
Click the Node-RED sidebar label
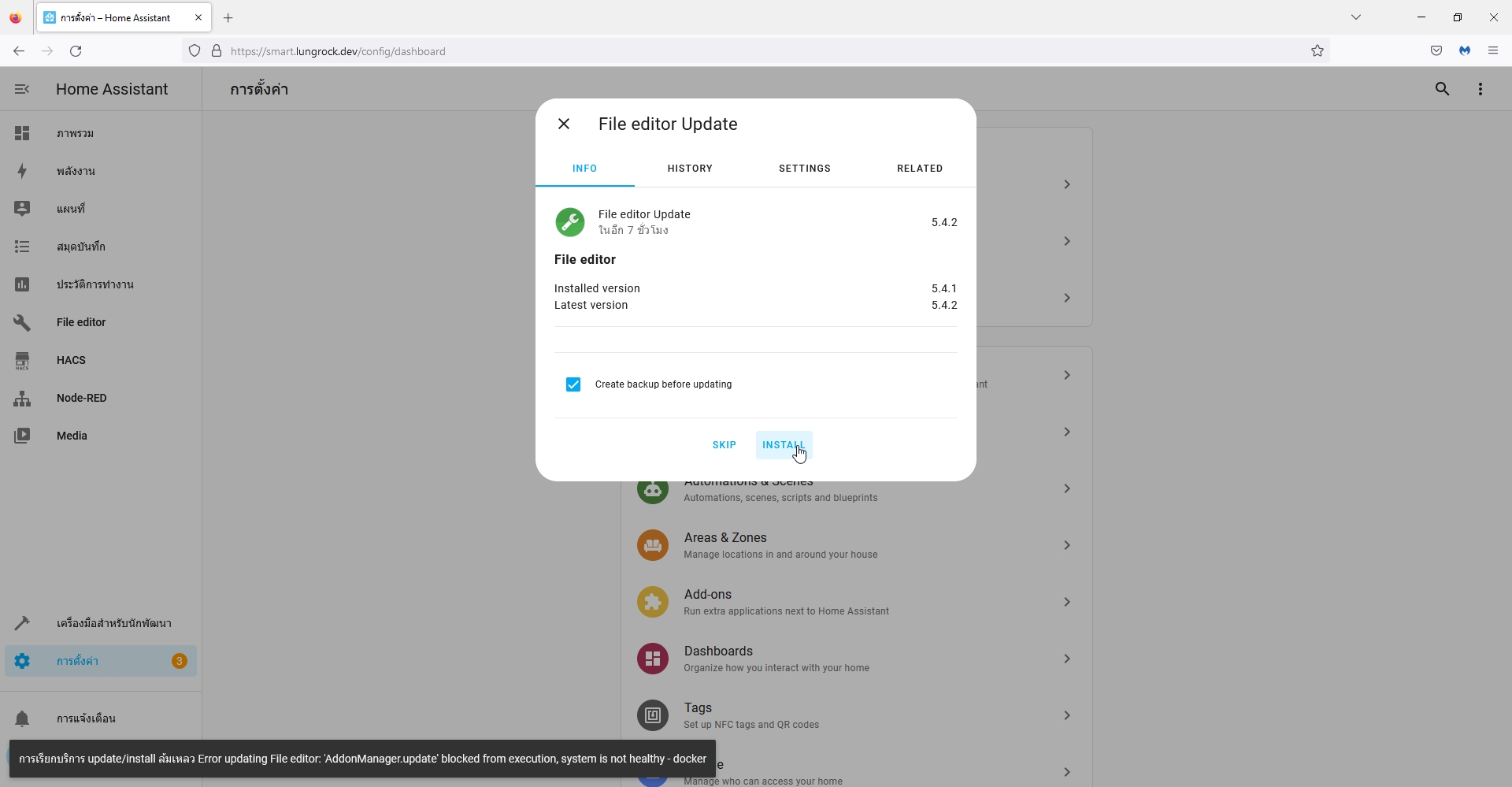pyautogui.click(x=82, y=398)
